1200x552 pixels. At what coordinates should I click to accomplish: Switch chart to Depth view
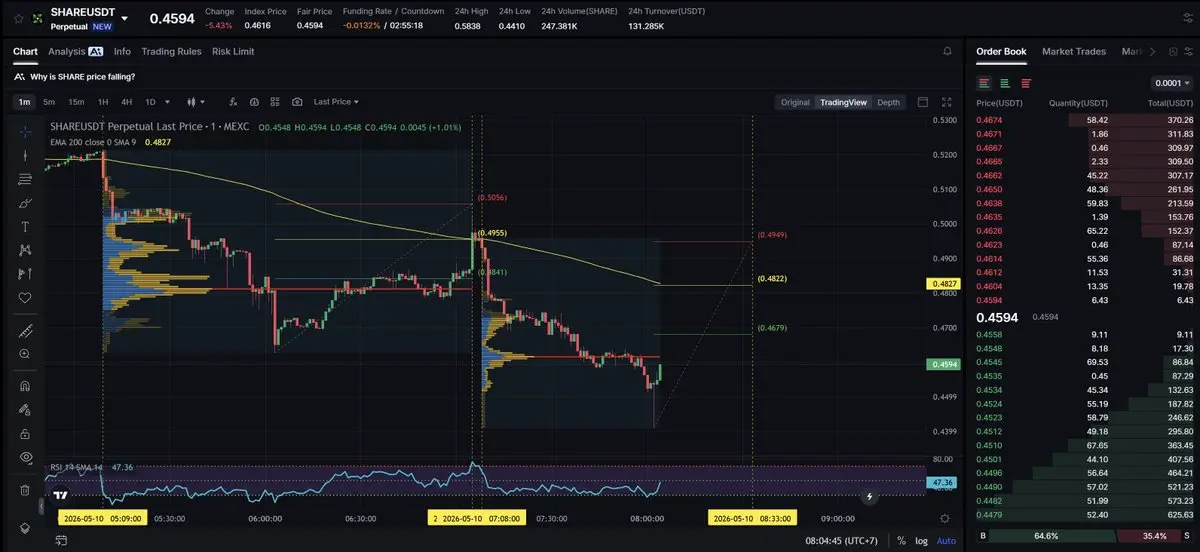[888, 102]
